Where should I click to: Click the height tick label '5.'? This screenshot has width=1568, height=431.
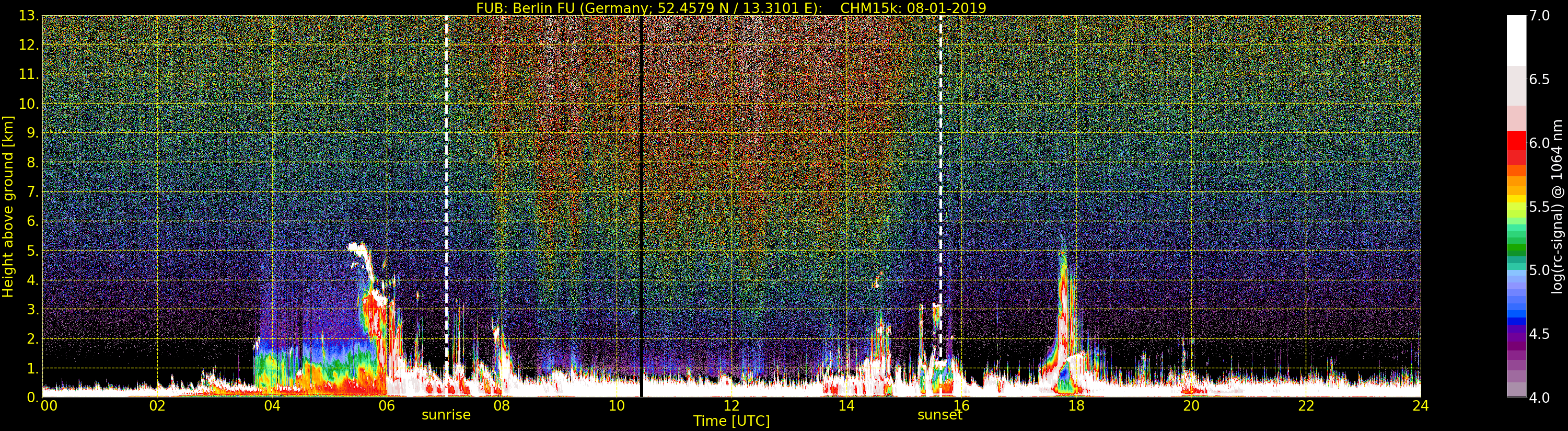[x=33, y=251]
